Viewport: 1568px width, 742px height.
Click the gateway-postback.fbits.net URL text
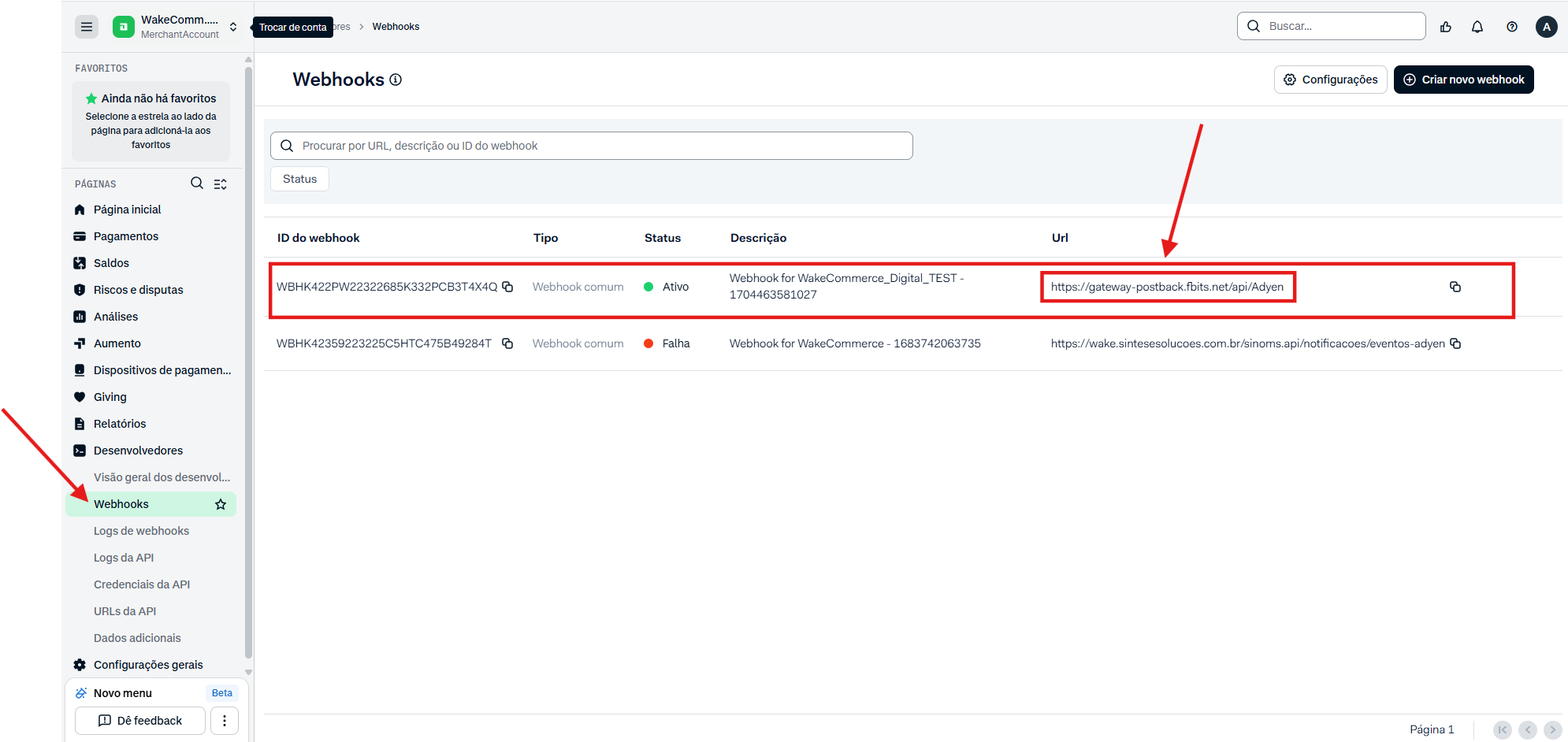pos(1167,287)
